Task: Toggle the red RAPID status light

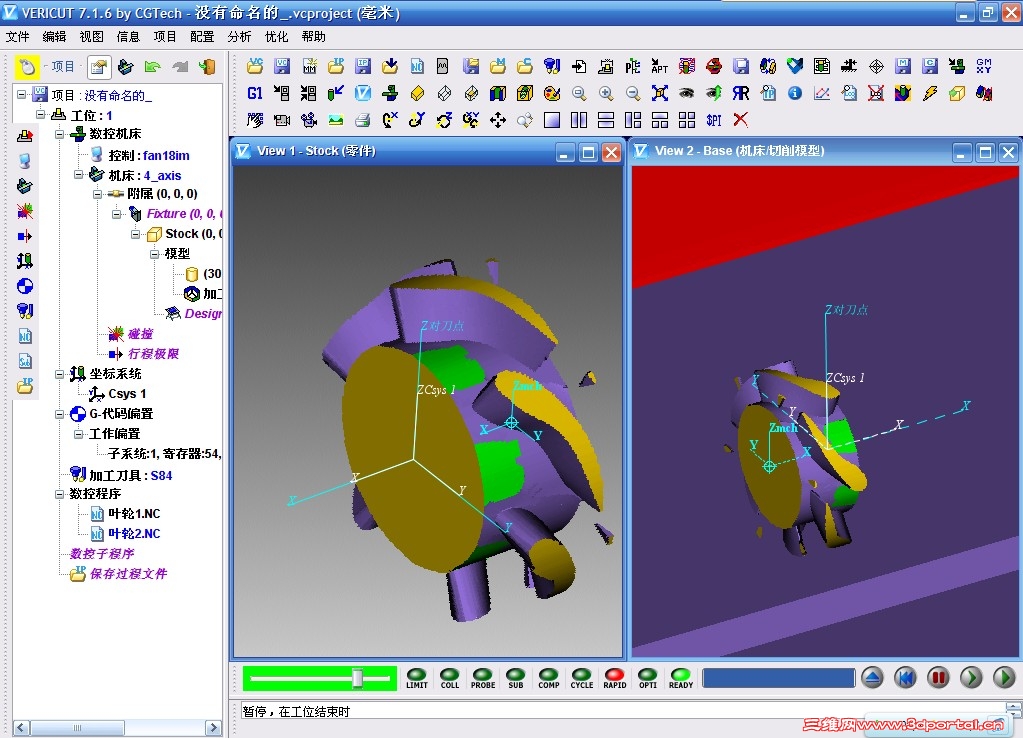Action: tap(615, 677)
